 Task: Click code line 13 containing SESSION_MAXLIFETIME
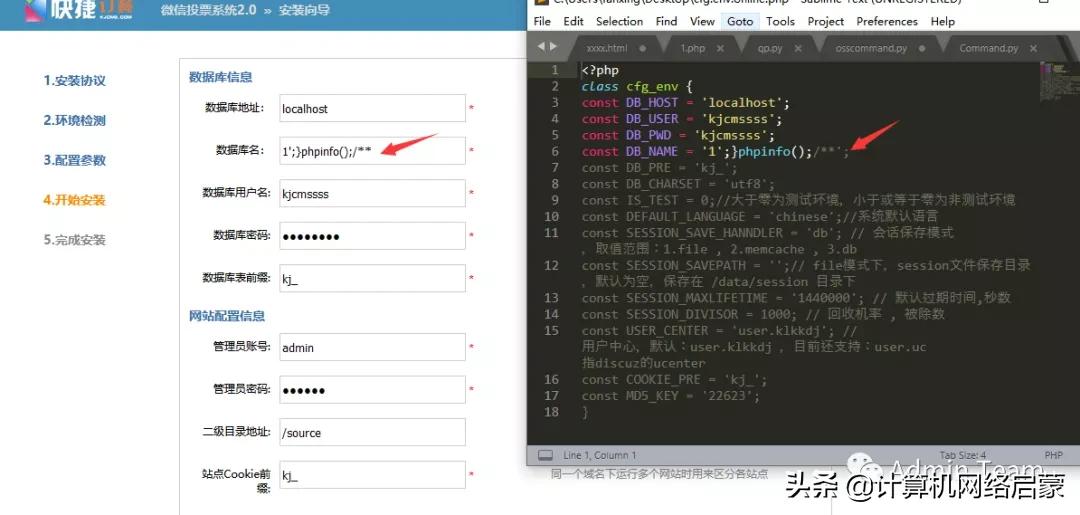796,298
